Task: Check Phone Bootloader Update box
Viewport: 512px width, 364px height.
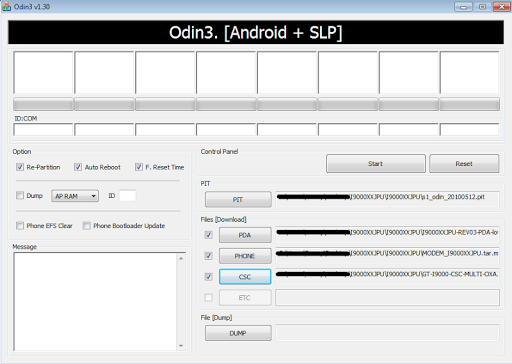Action: pyautogui.click(x=87, y=226)
